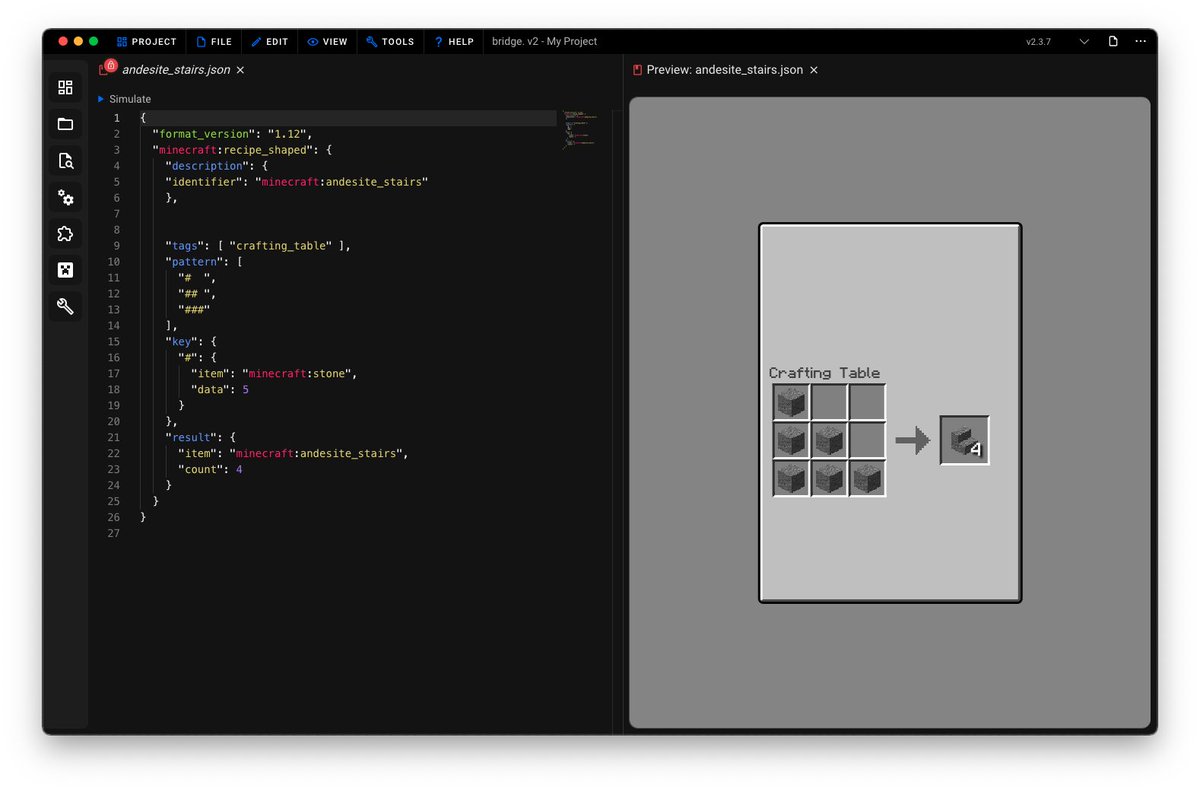
Task: Click "minecraft:recipe_shaped" on line 3
Action: (235, 150)
